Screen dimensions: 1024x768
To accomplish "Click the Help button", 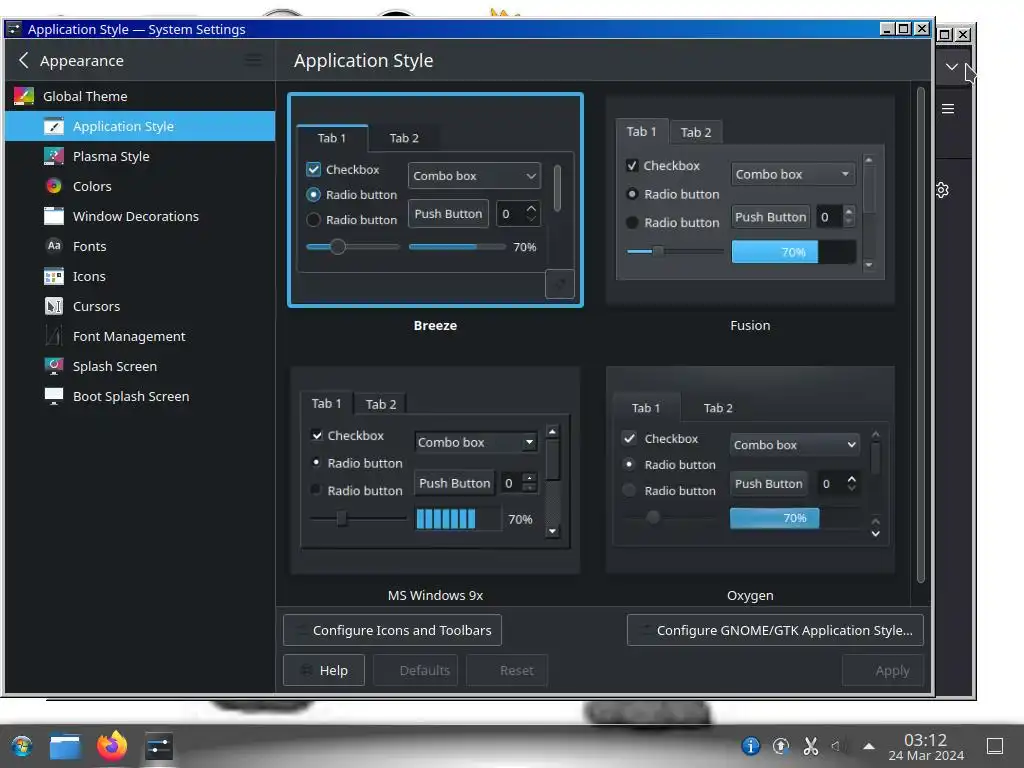I will [x=324, y=671].
